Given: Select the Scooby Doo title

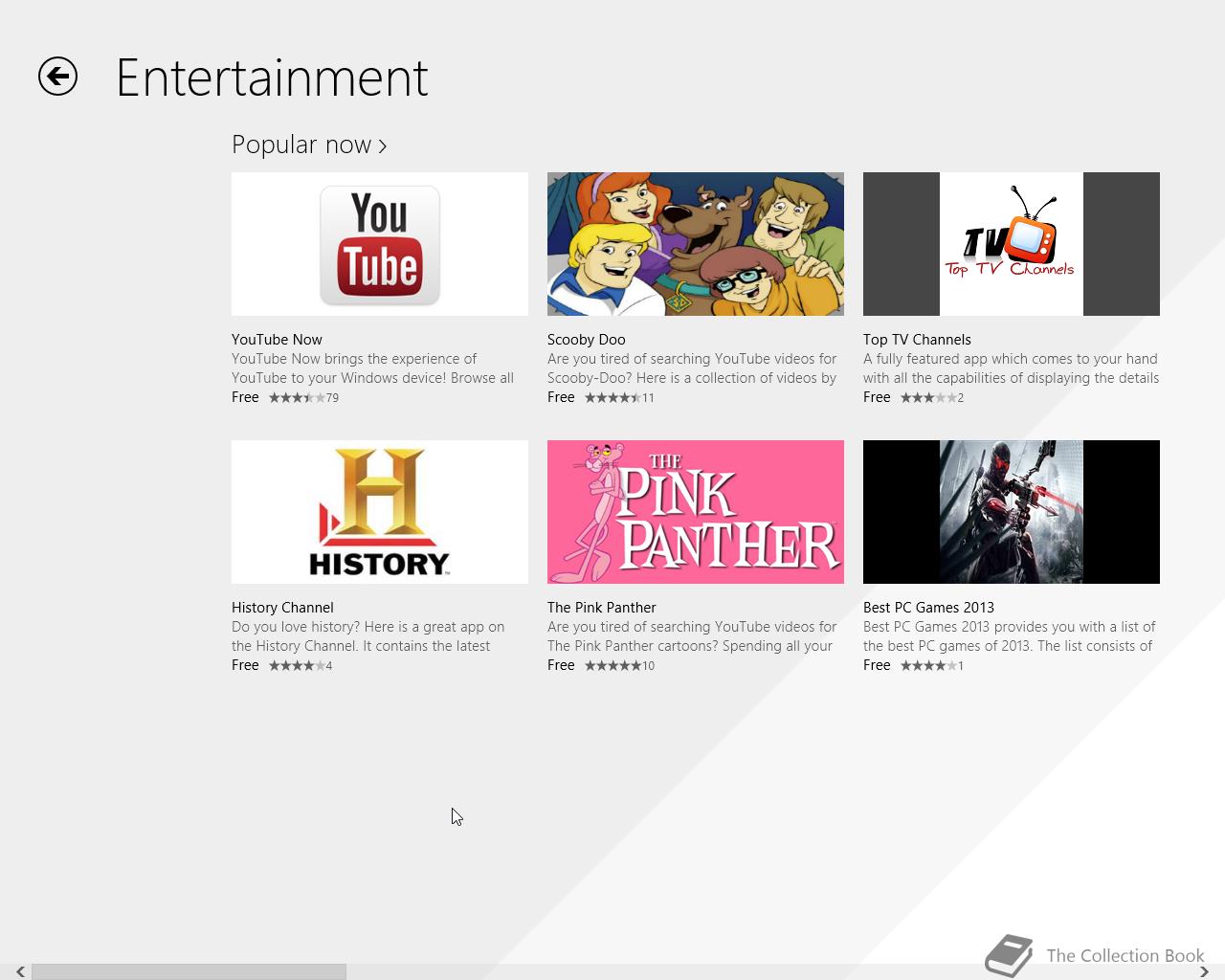Looking at the screenshot, I should tap(586, 340).
